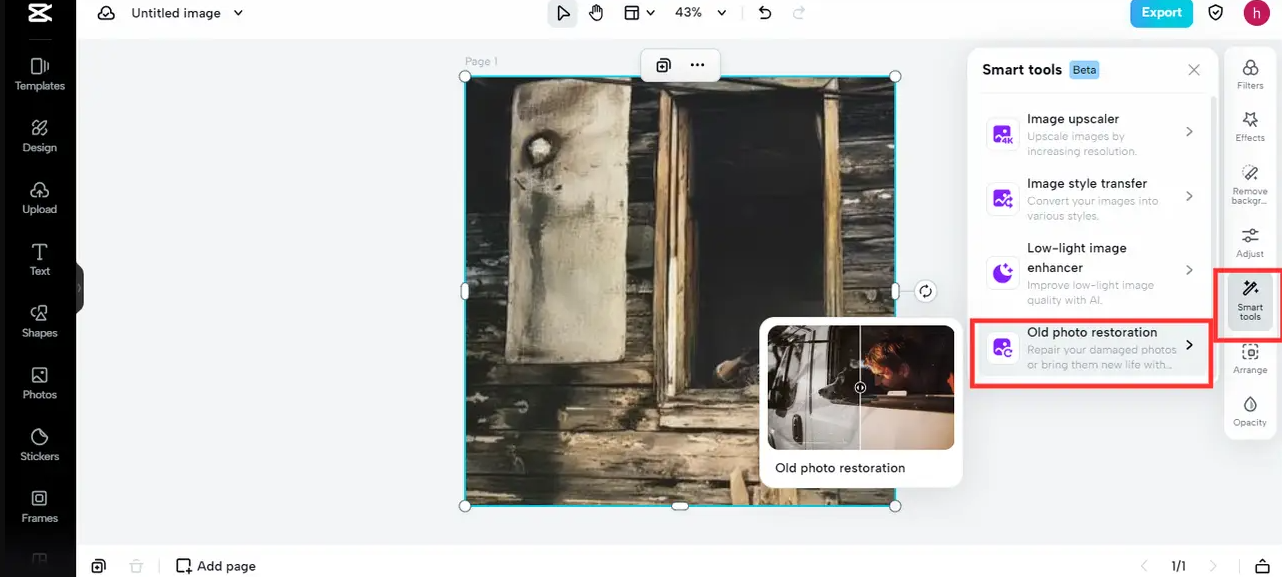Open the Remove background tool
The width and height of the screenshot is (1282, 577).
(1250, 185)
